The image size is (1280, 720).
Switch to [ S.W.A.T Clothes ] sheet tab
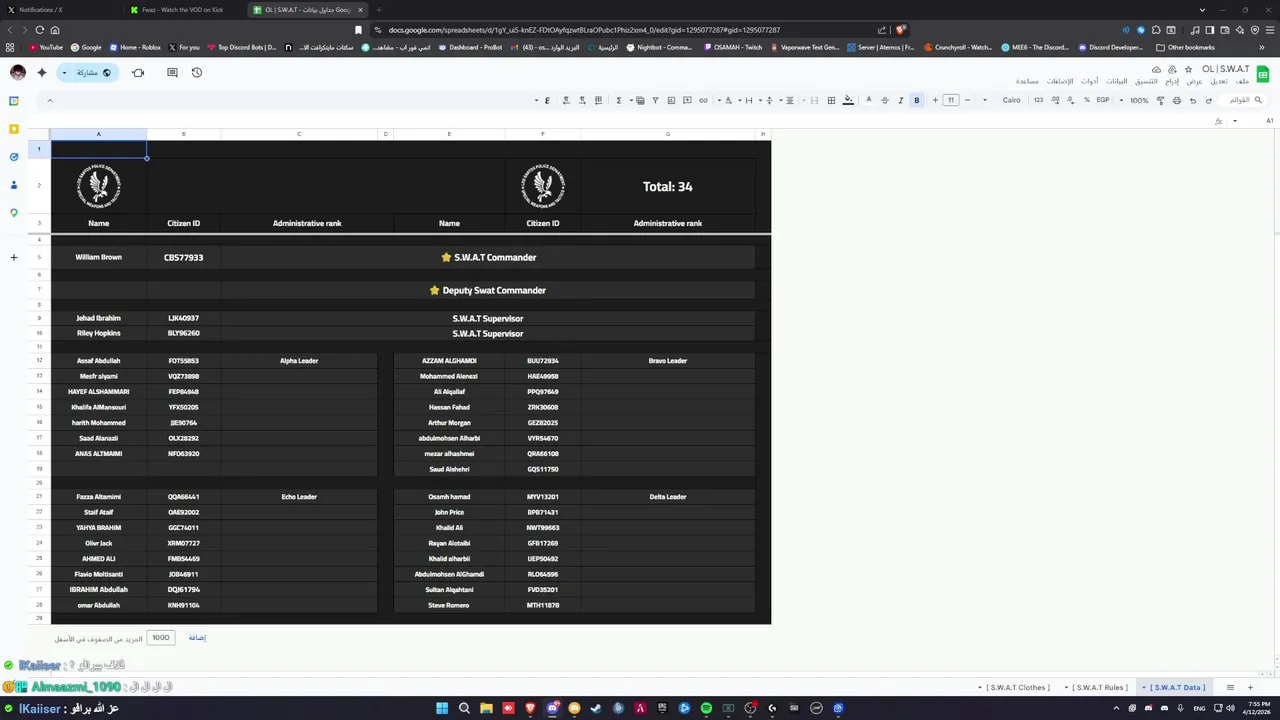[x=1015, y=687]
